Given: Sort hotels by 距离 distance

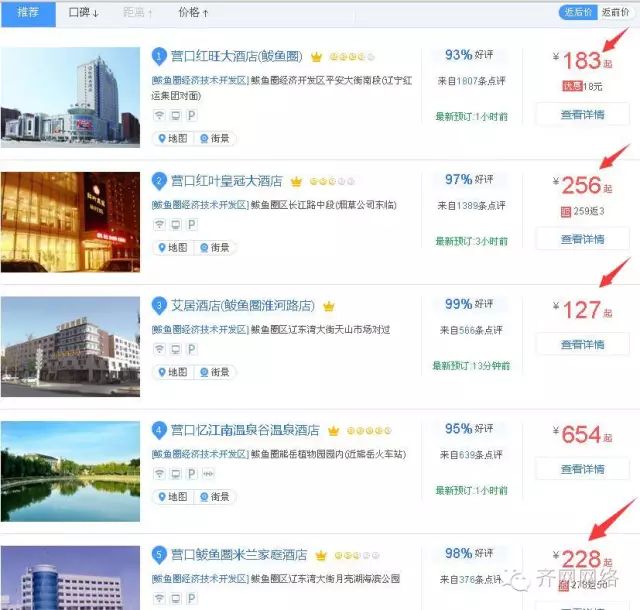Looking at the screenshot, I should coord(138,13).
